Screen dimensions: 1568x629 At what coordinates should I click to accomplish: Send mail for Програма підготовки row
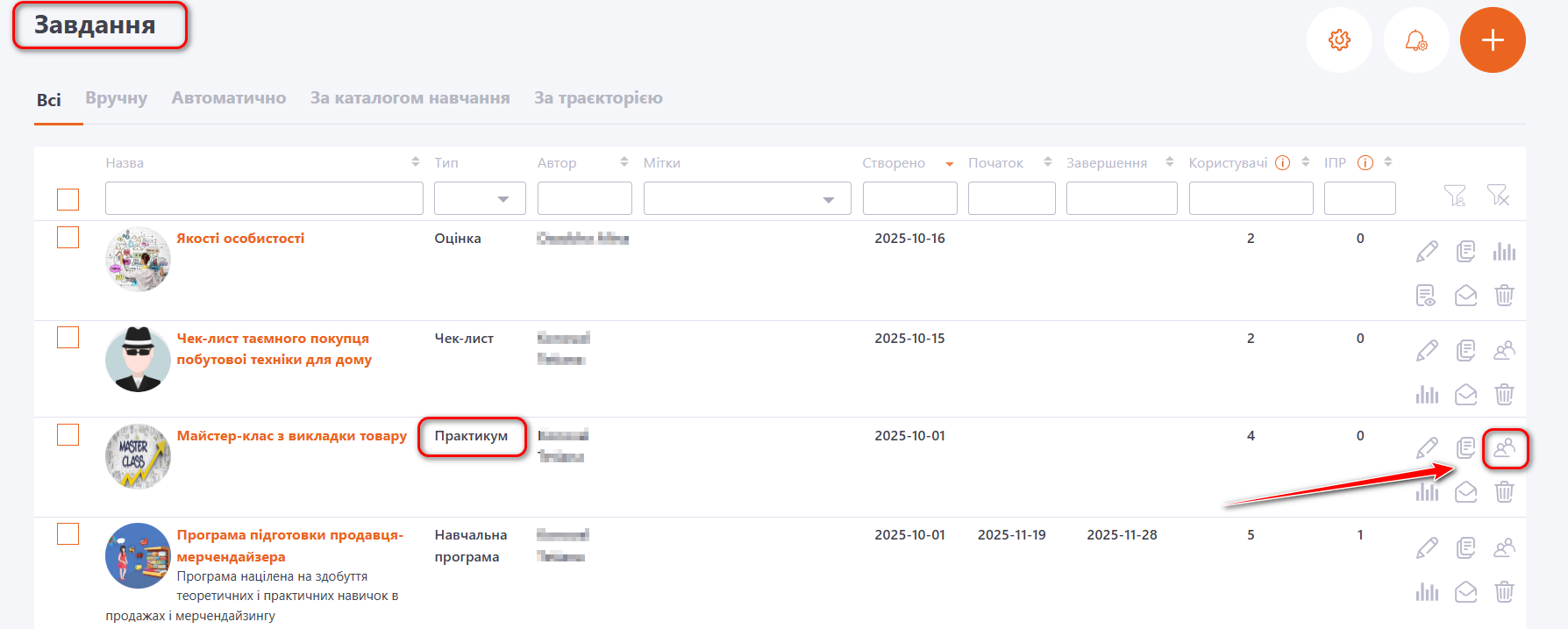1465,592
